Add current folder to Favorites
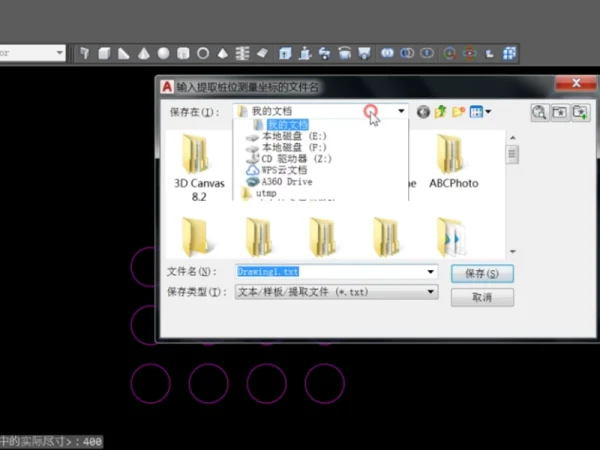This screenshot has height=450, width=600. [x=580, y=112]
